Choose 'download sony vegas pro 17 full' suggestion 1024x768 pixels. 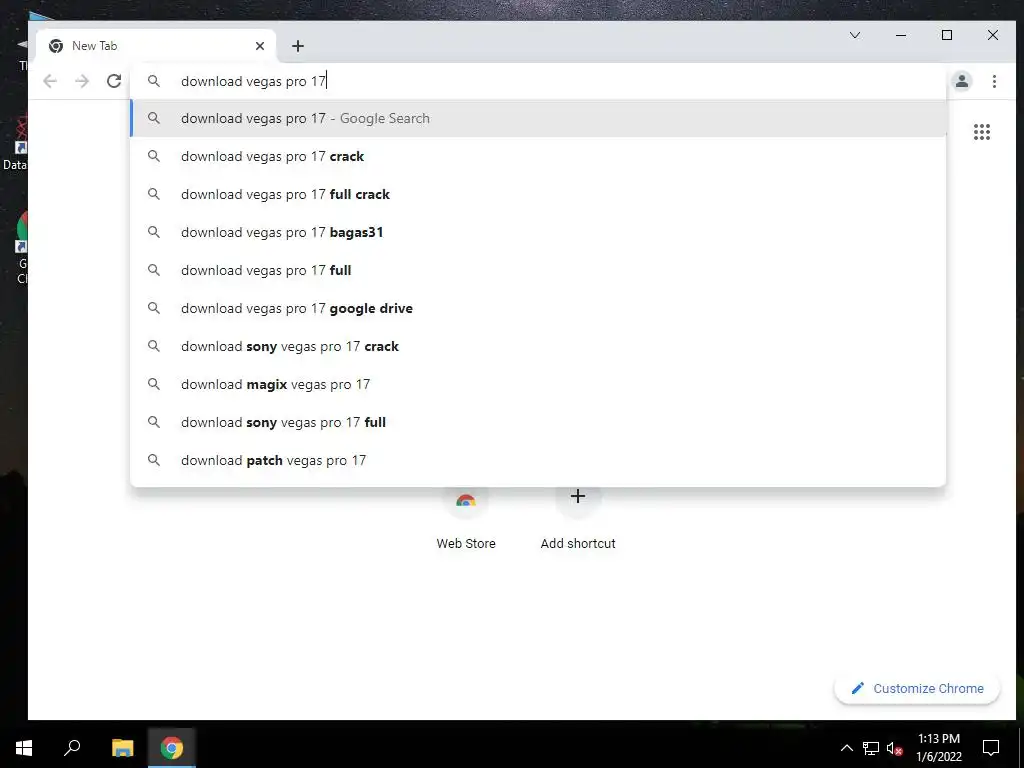(539, 422)
